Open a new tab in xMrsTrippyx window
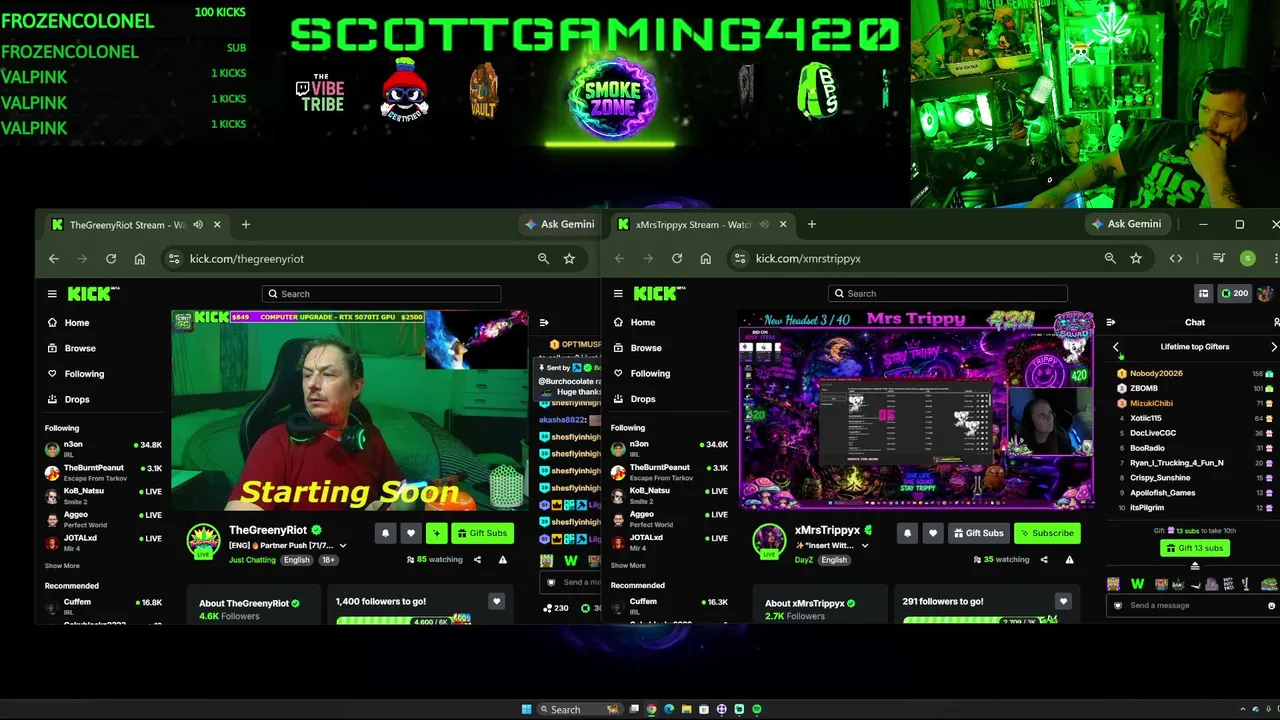1280x720 pixels. (x=812, y=225)
